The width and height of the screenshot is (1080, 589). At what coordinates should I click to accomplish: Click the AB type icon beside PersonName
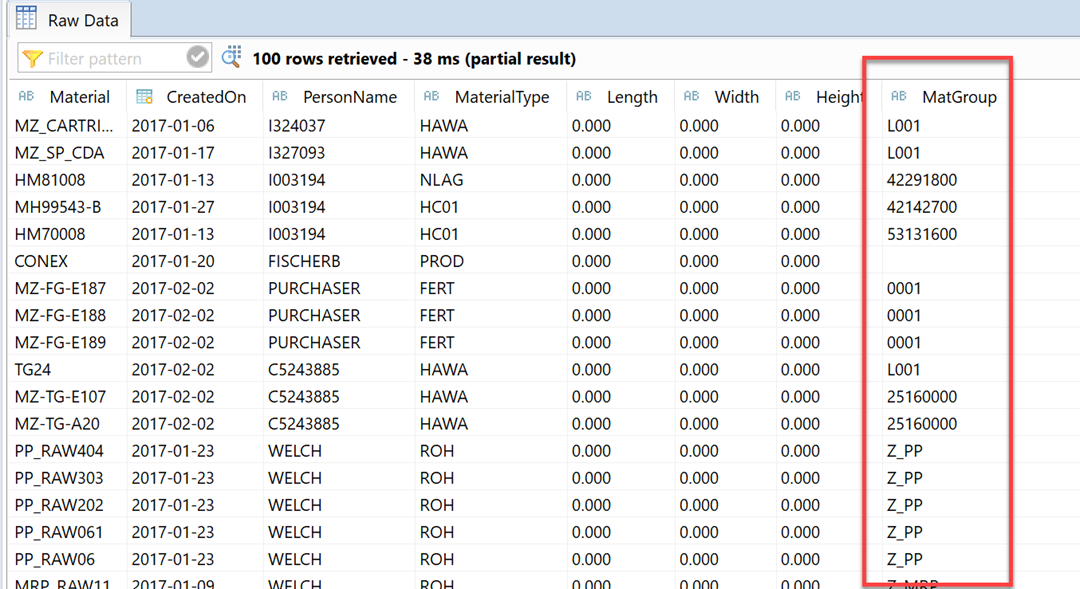pos(280,96)
